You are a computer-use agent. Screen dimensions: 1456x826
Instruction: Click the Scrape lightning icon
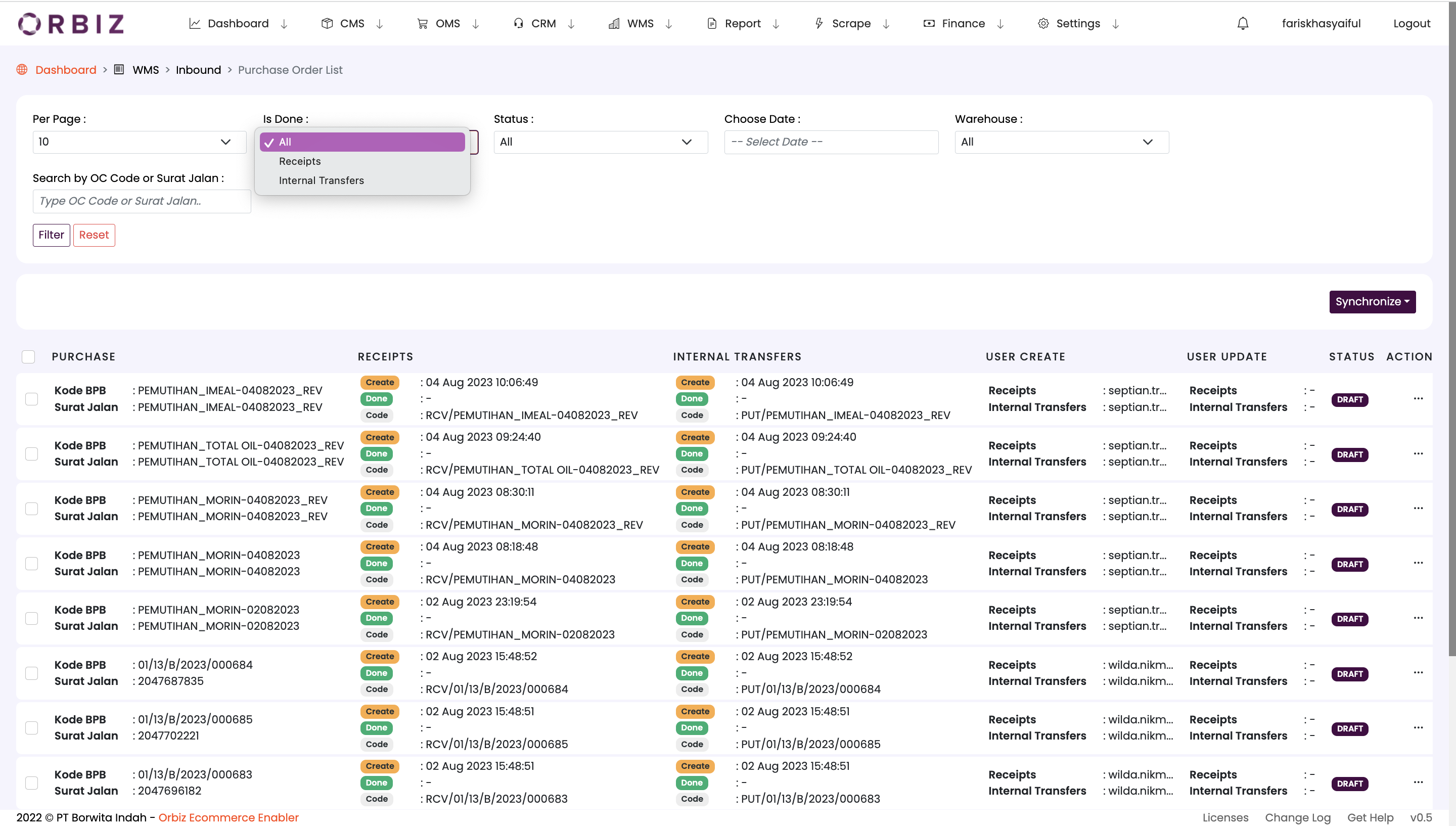[x=819, y=23]
